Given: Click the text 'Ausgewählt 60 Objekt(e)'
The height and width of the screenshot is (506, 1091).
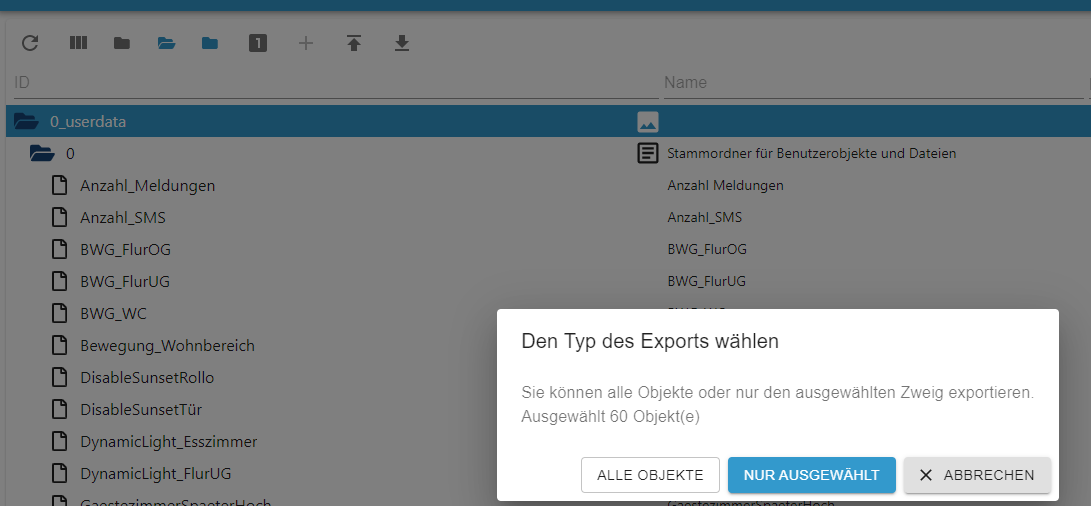Looking at the screenshot, I should coord(610,417).
